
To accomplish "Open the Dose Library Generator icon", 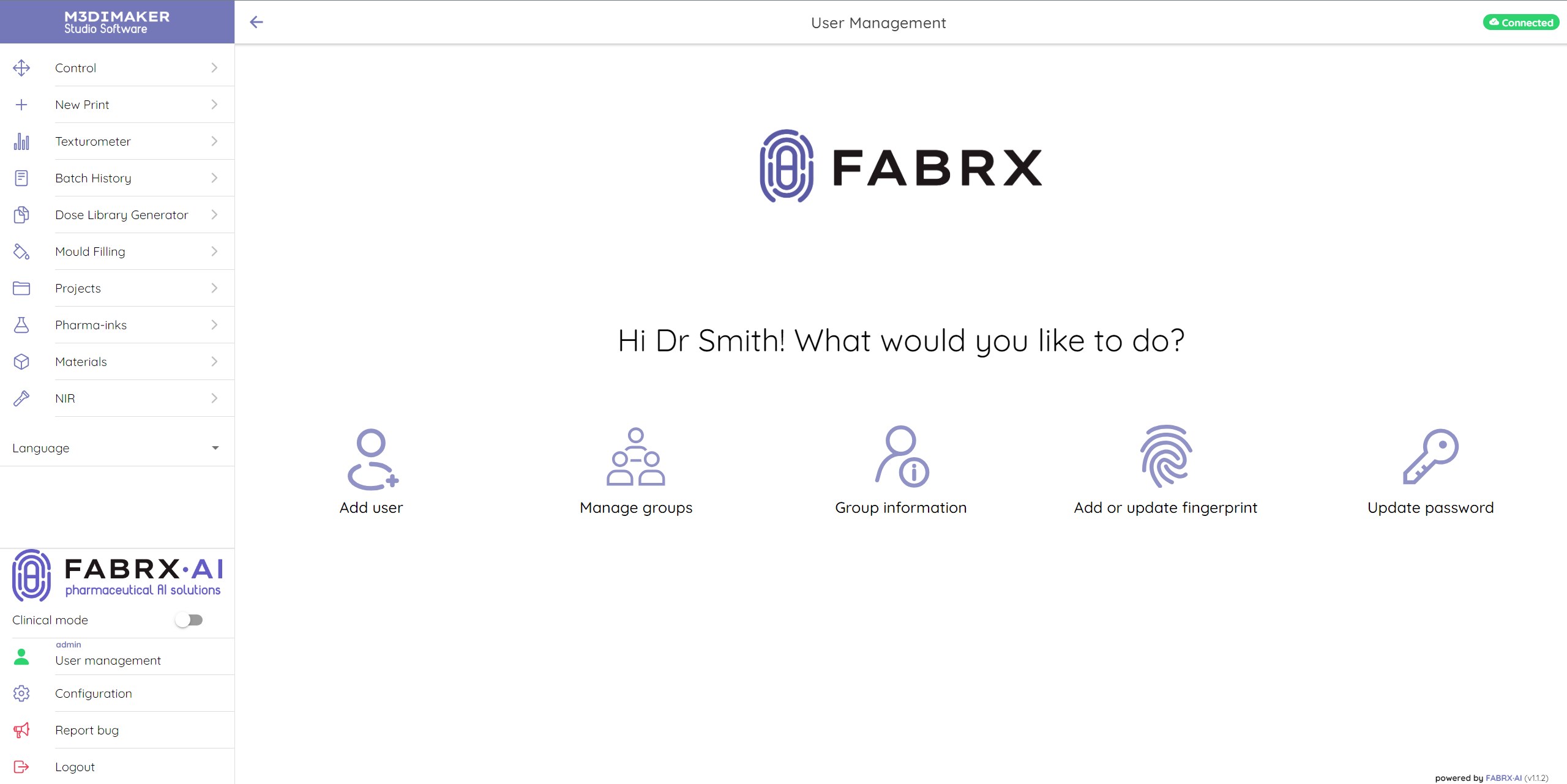I will [x=21, y=214].
